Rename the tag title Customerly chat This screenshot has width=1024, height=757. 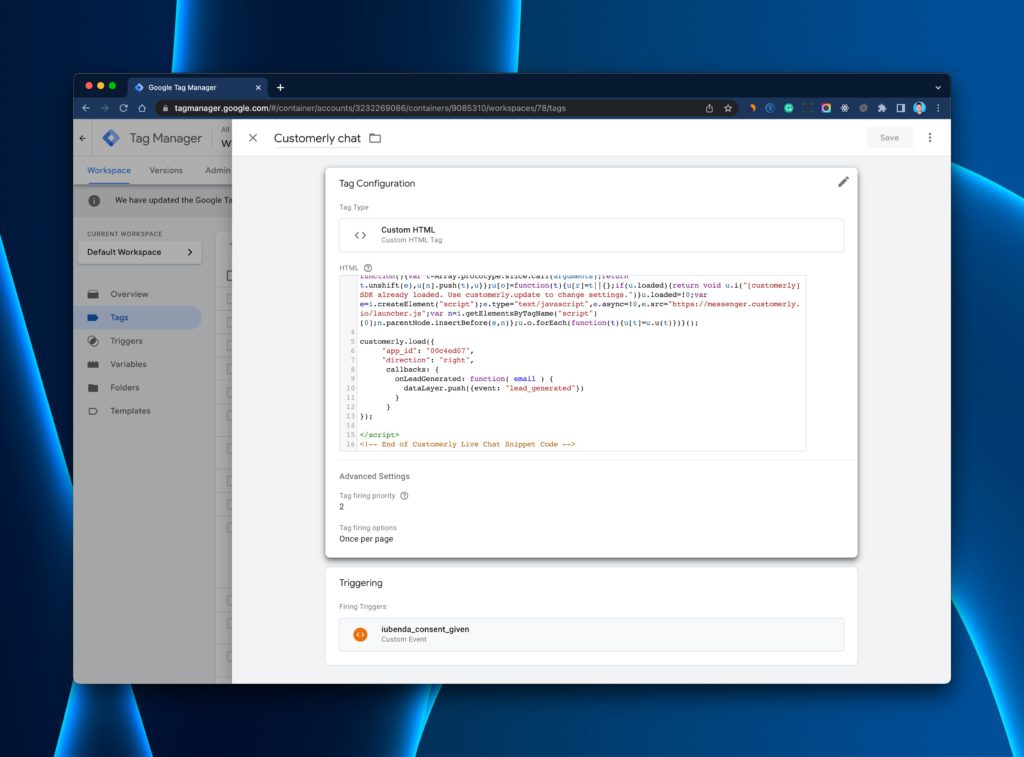click(317, 138)
